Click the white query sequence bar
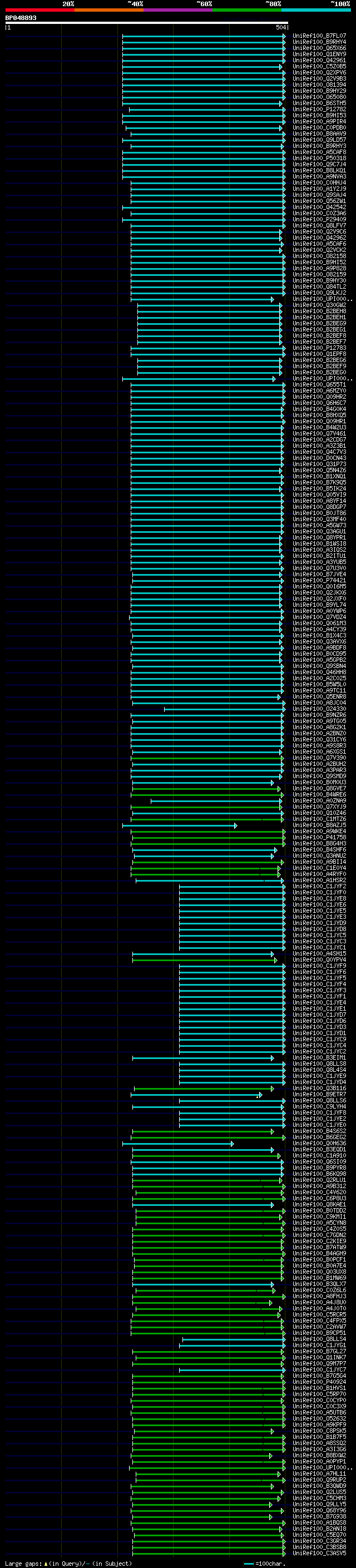The width and height of the screenshot is (356, 1568). [147, 23]
